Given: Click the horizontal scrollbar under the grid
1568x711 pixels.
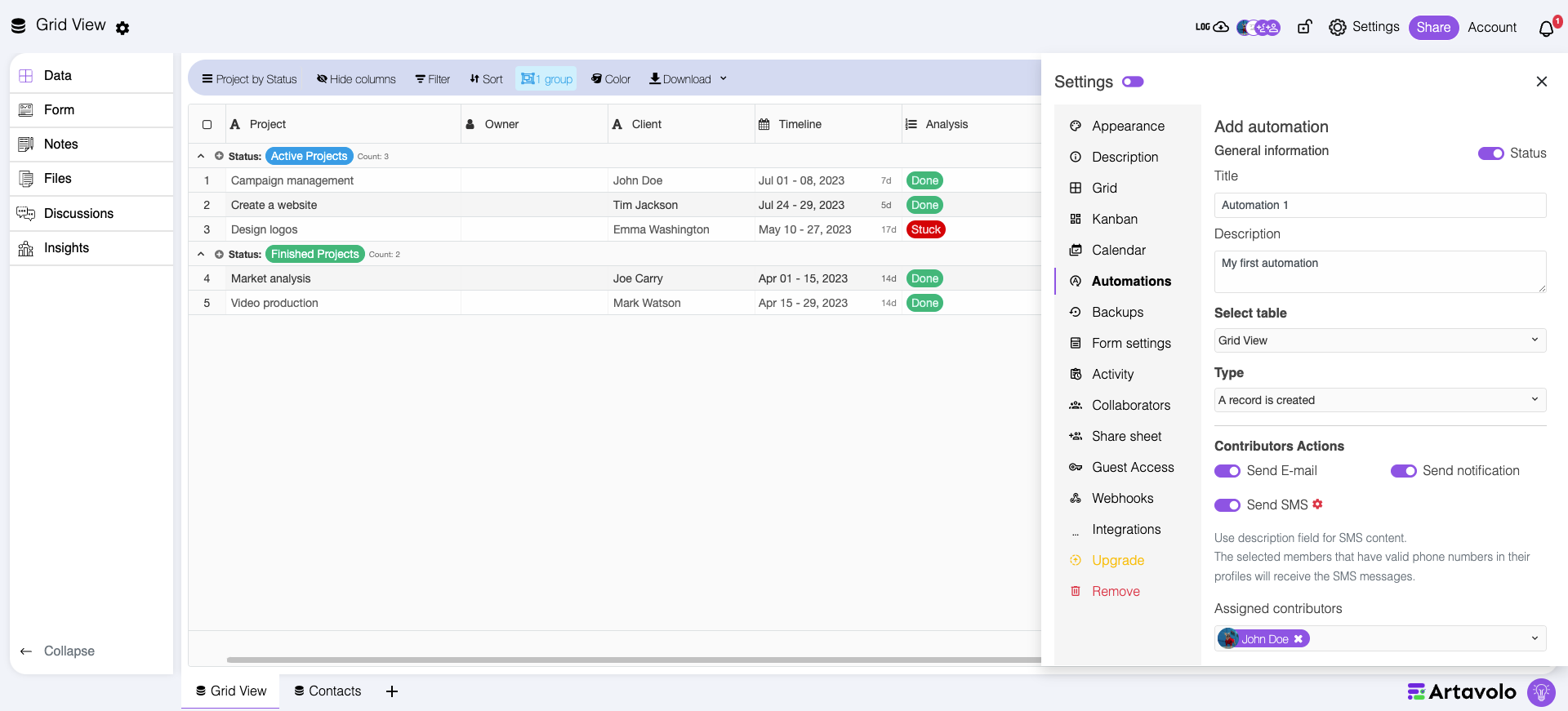Looking at the screenshot, I should click(634, 660).
